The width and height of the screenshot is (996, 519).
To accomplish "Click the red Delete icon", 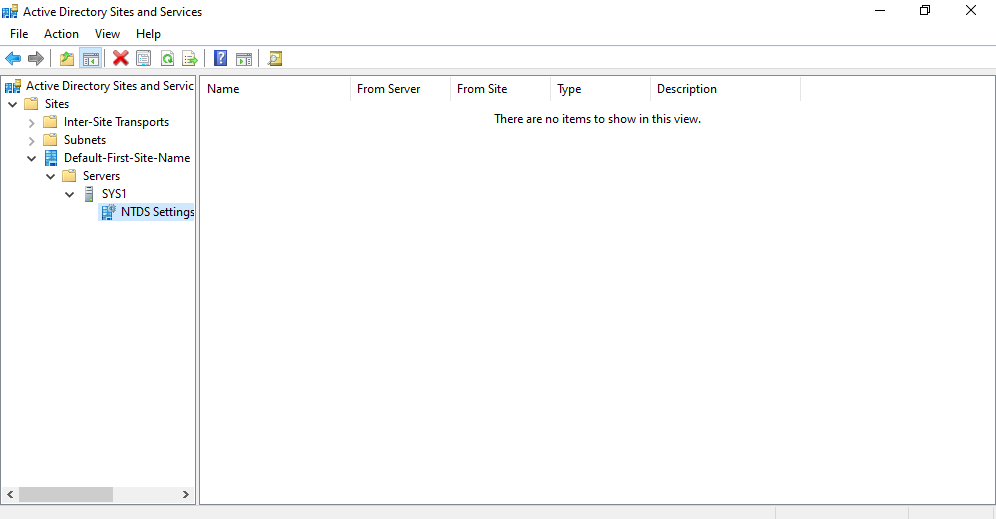I will pyautogui.click(x=121, y=58).
